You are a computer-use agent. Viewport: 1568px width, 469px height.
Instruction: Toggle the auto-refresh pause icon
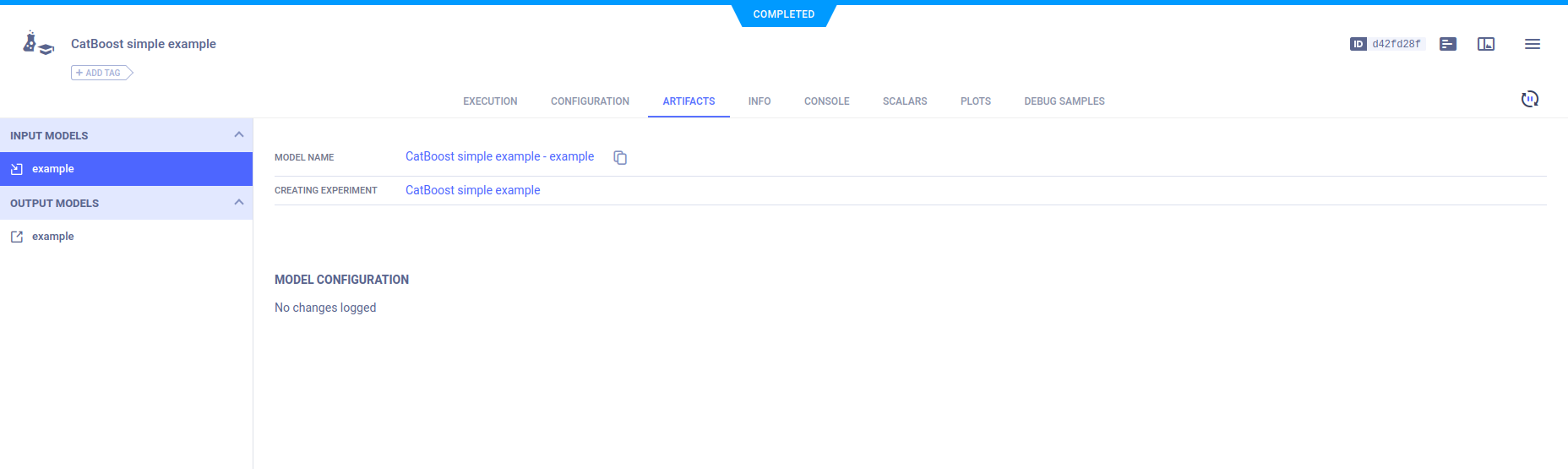click(1529, 100)
